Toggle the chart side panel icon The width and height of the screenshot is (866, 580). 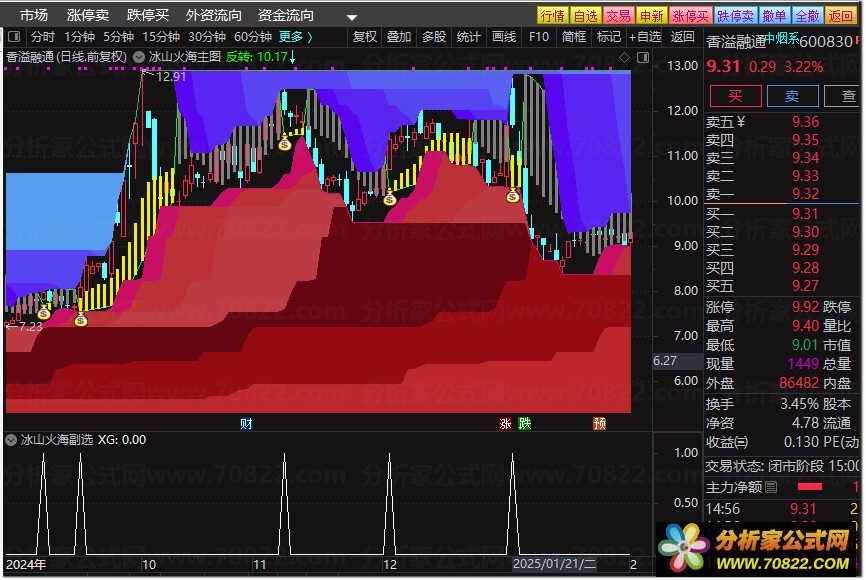[643, 57]
